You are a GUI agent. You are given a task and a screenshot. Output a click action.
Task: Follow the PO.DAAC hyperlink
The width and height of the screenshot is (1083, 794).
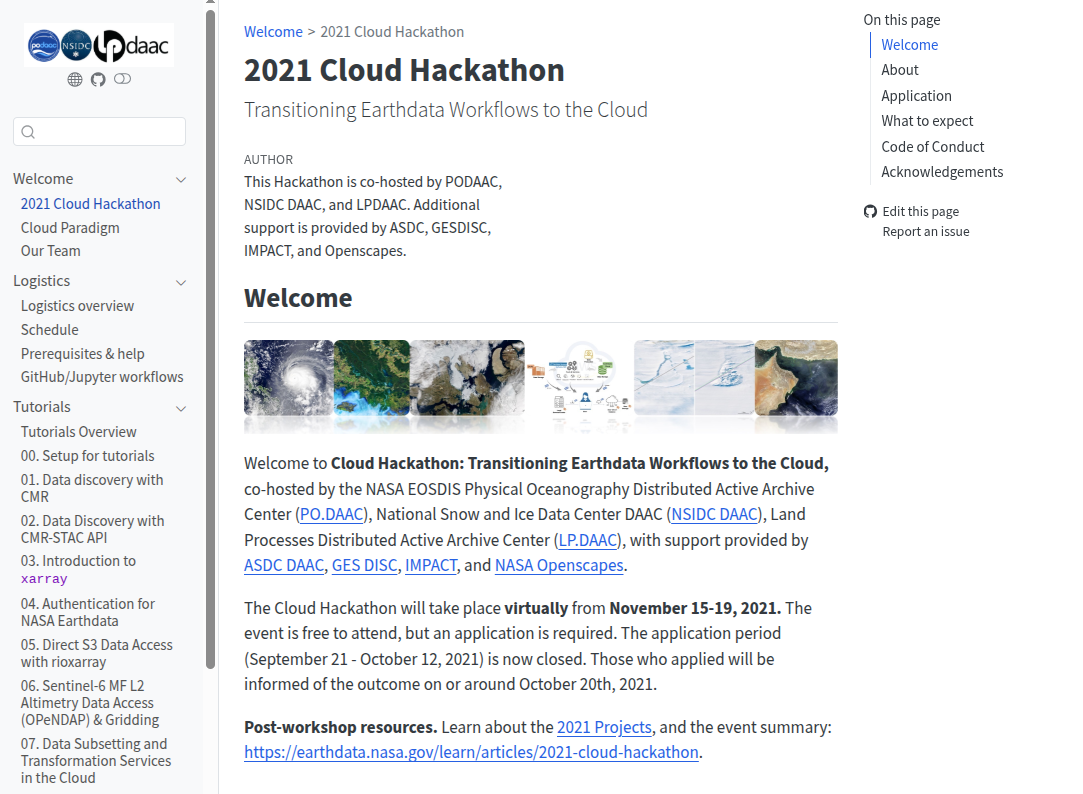[332, 515]
